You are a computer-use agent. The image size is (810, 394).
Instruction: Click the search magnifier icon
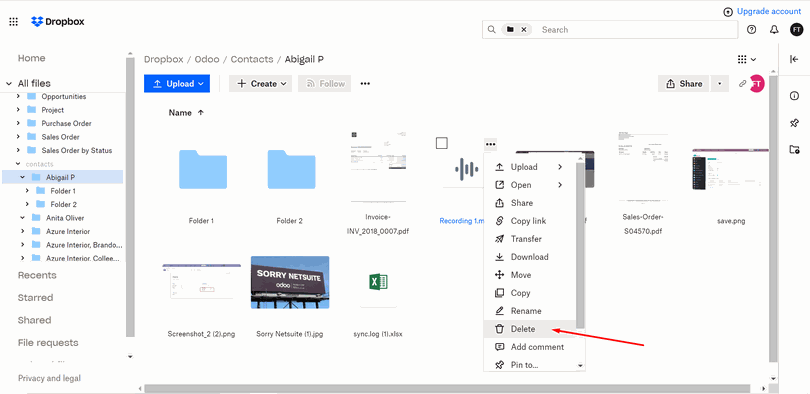(x=491, y=29)
